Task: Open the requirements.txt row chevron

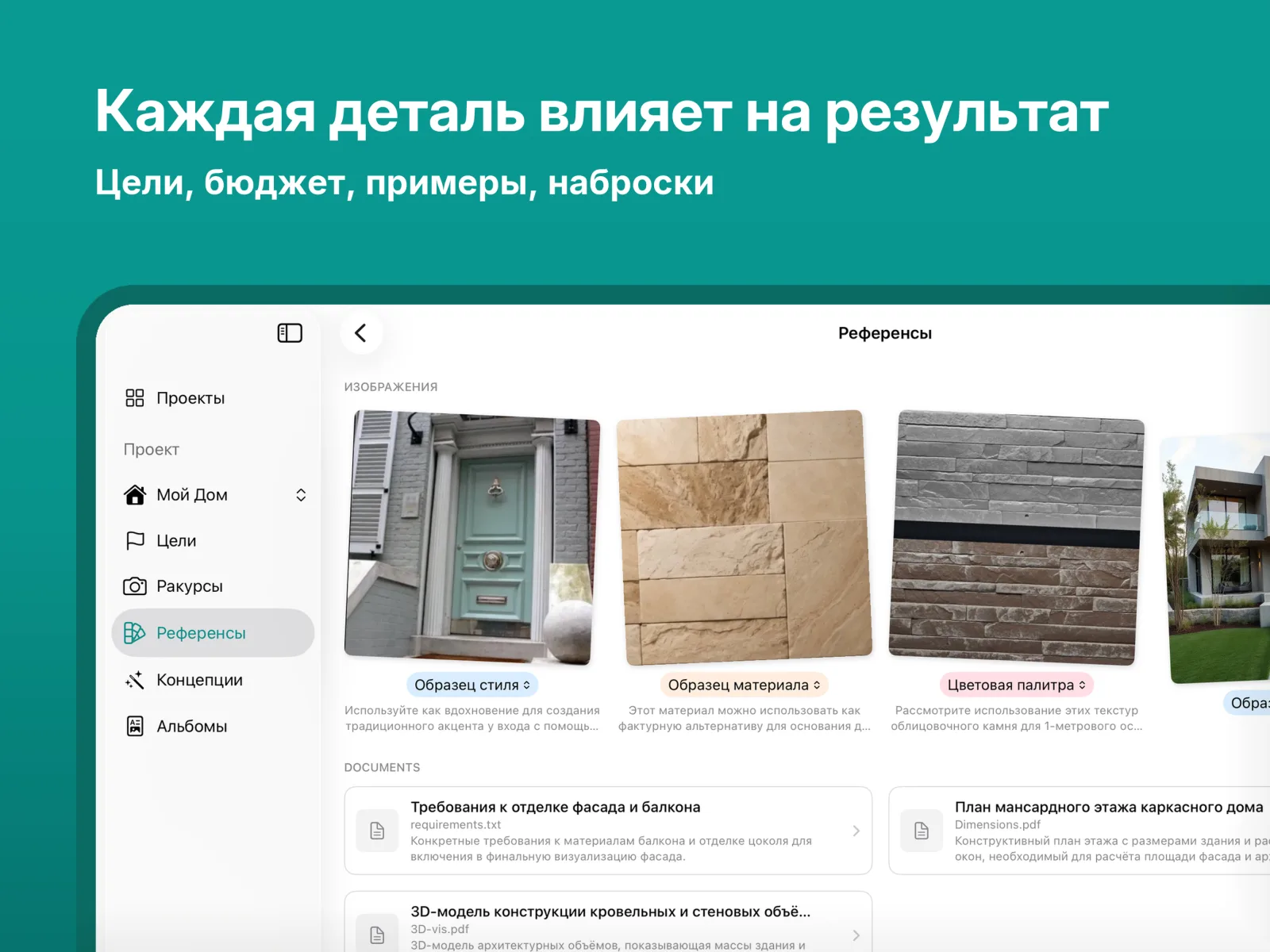Action: [856, 831]
